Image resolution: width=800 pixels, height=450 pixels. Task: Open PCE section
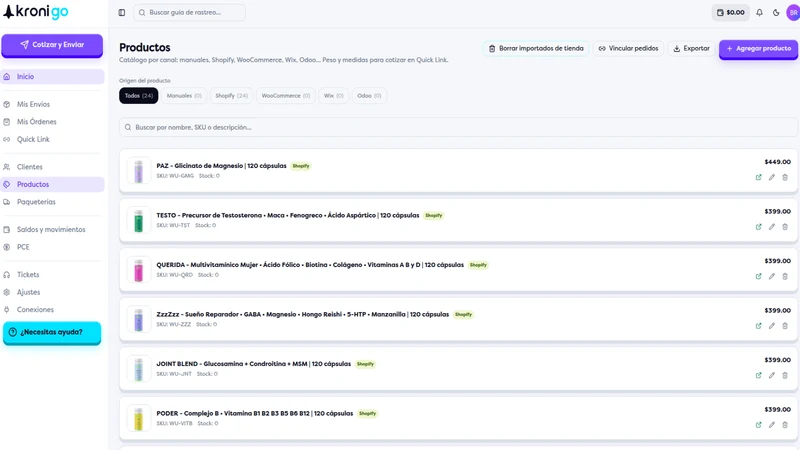coord(52,247)
